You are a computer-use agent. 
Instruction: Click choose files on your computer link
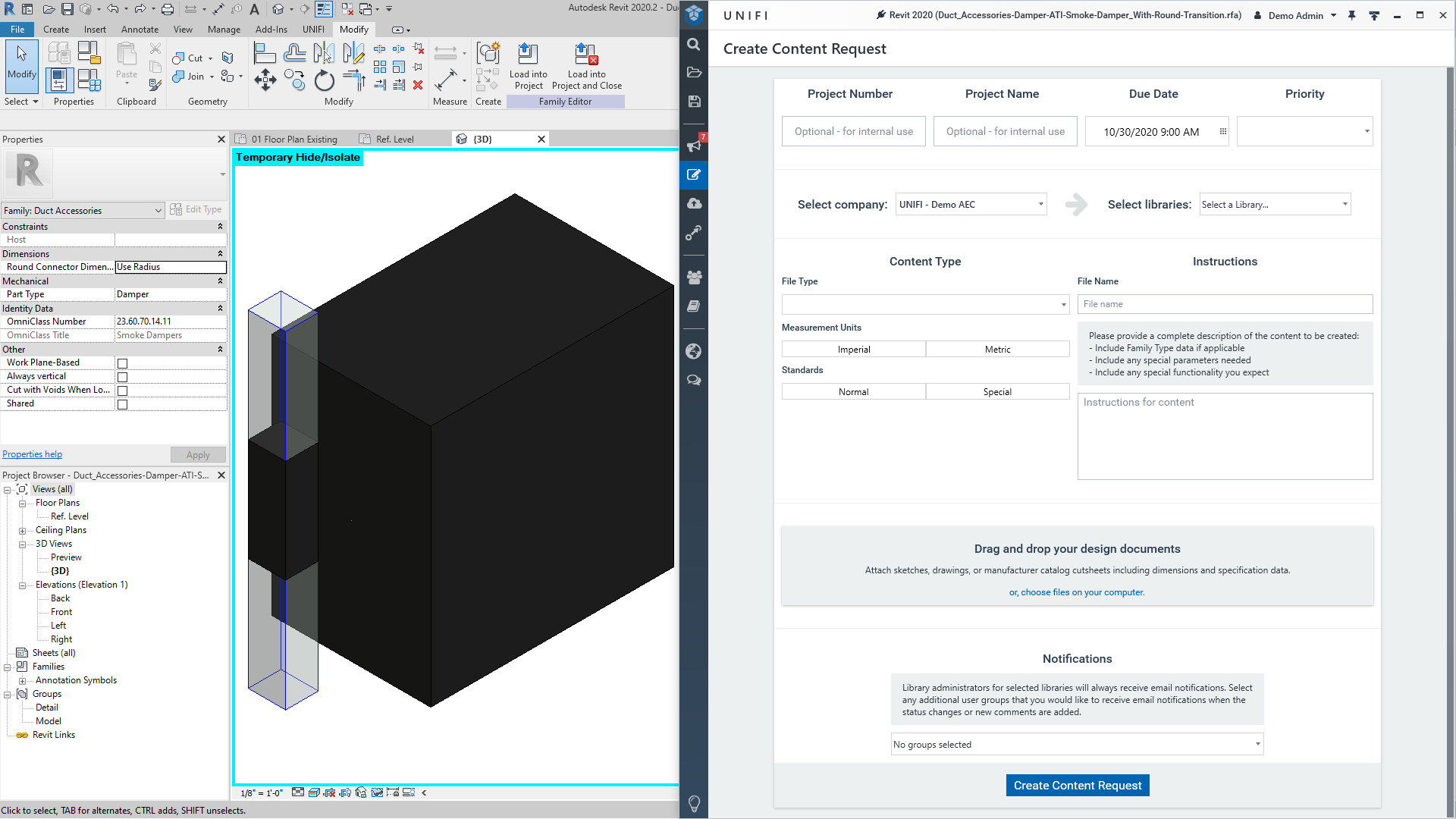[1076, 593]
